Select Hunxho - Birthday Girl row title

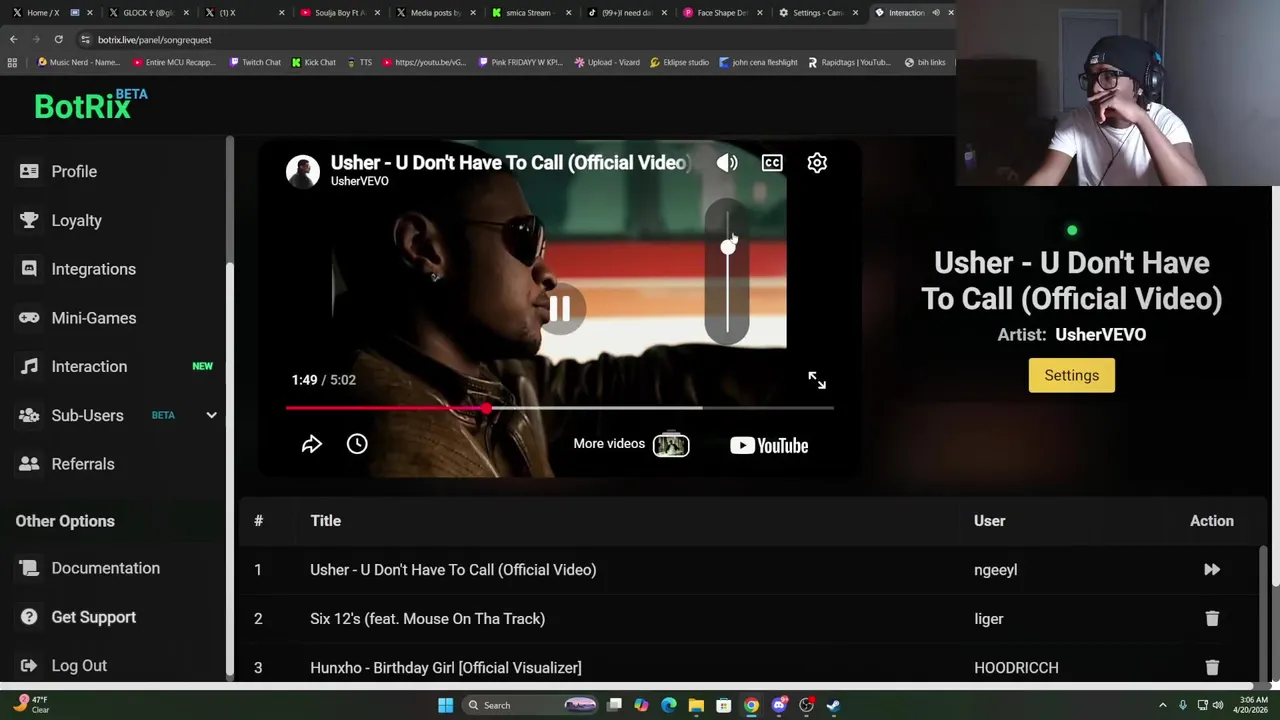[445, 668]
